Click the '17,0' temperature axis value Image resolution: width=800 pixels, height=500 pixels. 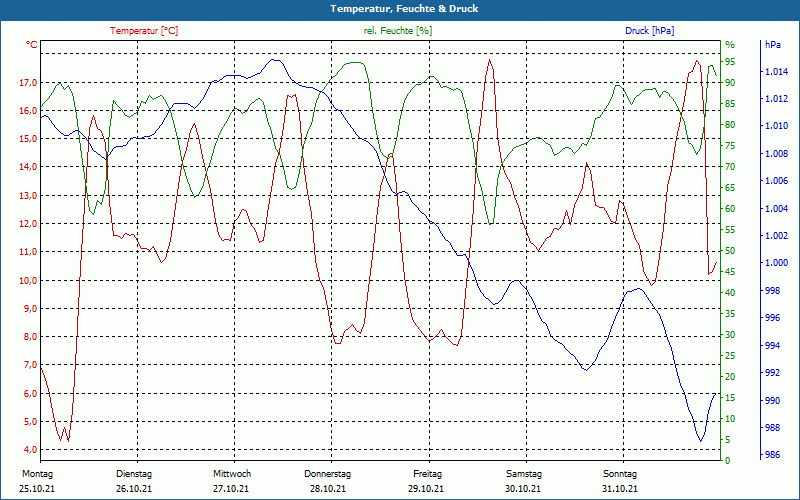click(29, 83)
